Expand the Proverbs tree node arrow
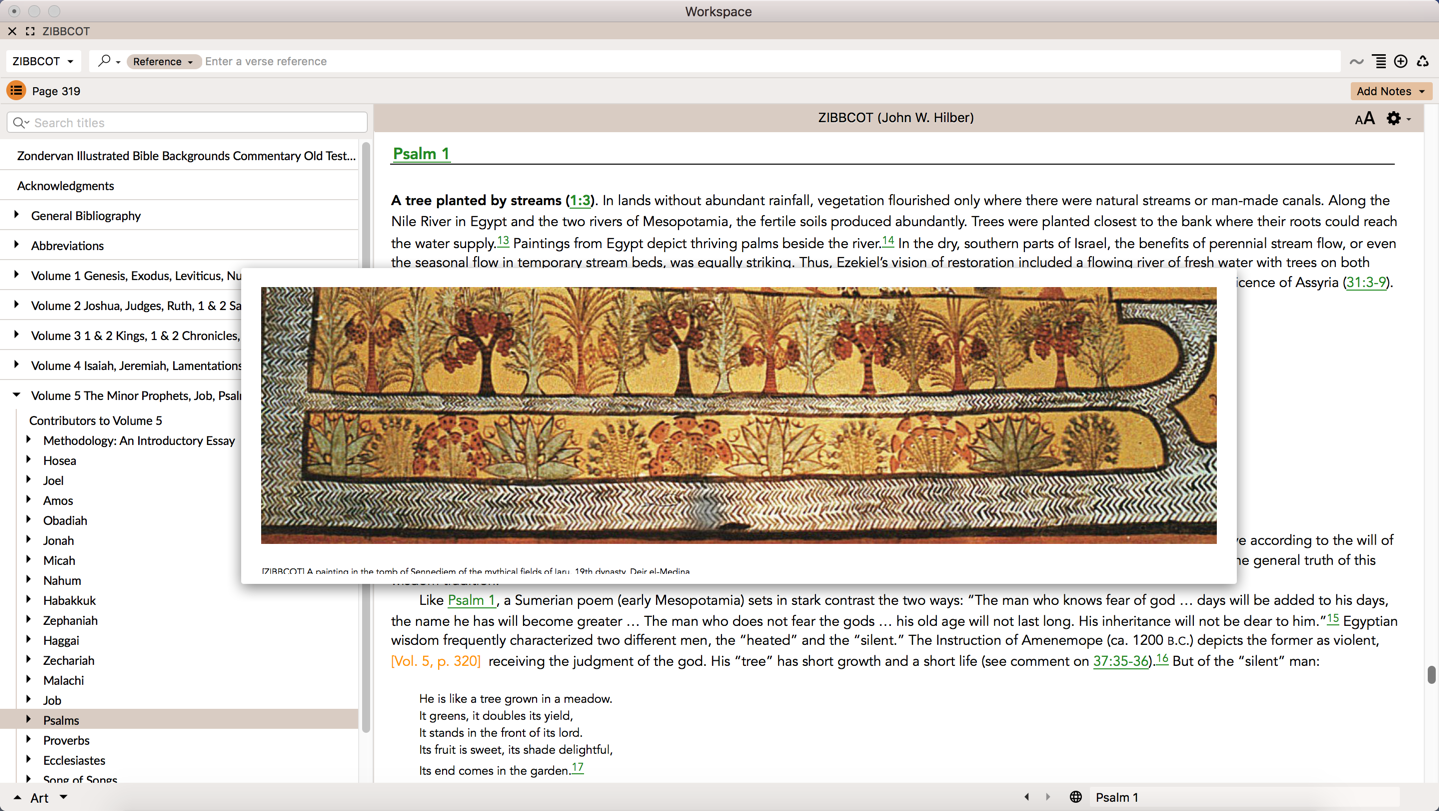Screen dimensions: 1439x811 tap(28, 740)
